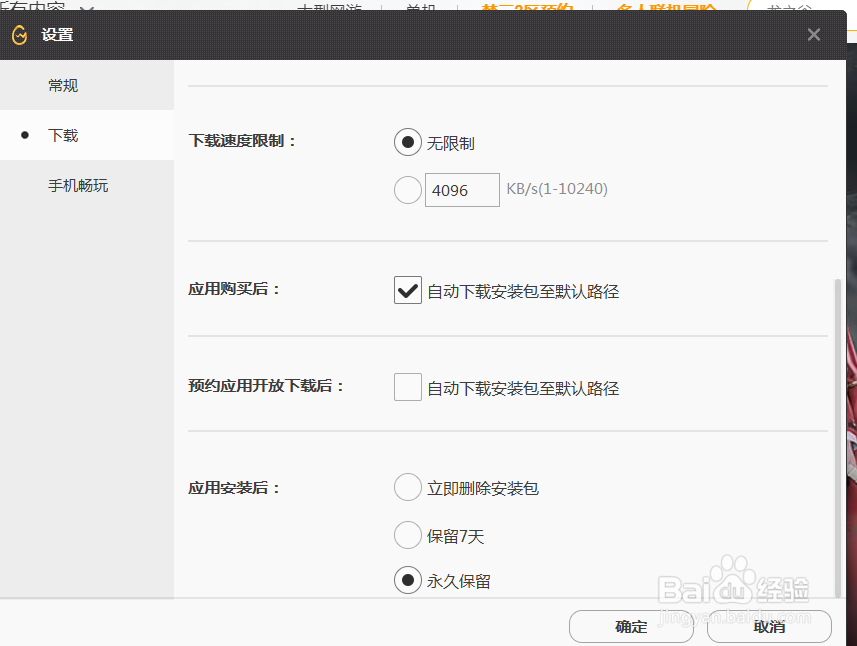Click the WeGame logo in the settings title bar
Image resolution: width=857 pixels, height=646 pixels.
(x=20, y=35)
